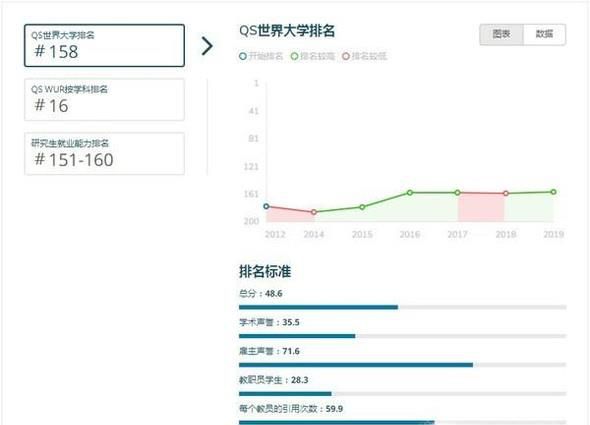The image size is (590, 425).
Task: Click the 总分 48.6 progress bar
Action: tap(403, 307)
